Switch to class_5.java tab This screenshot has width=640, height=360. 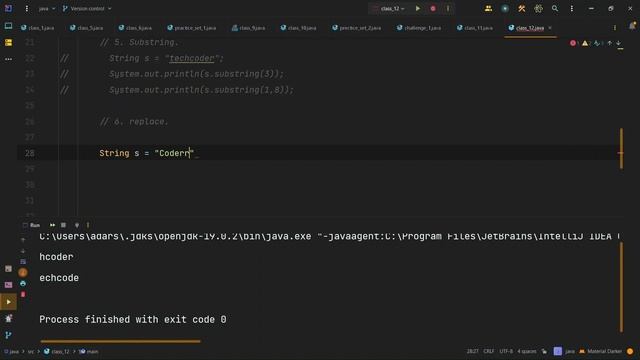[87, 28]
